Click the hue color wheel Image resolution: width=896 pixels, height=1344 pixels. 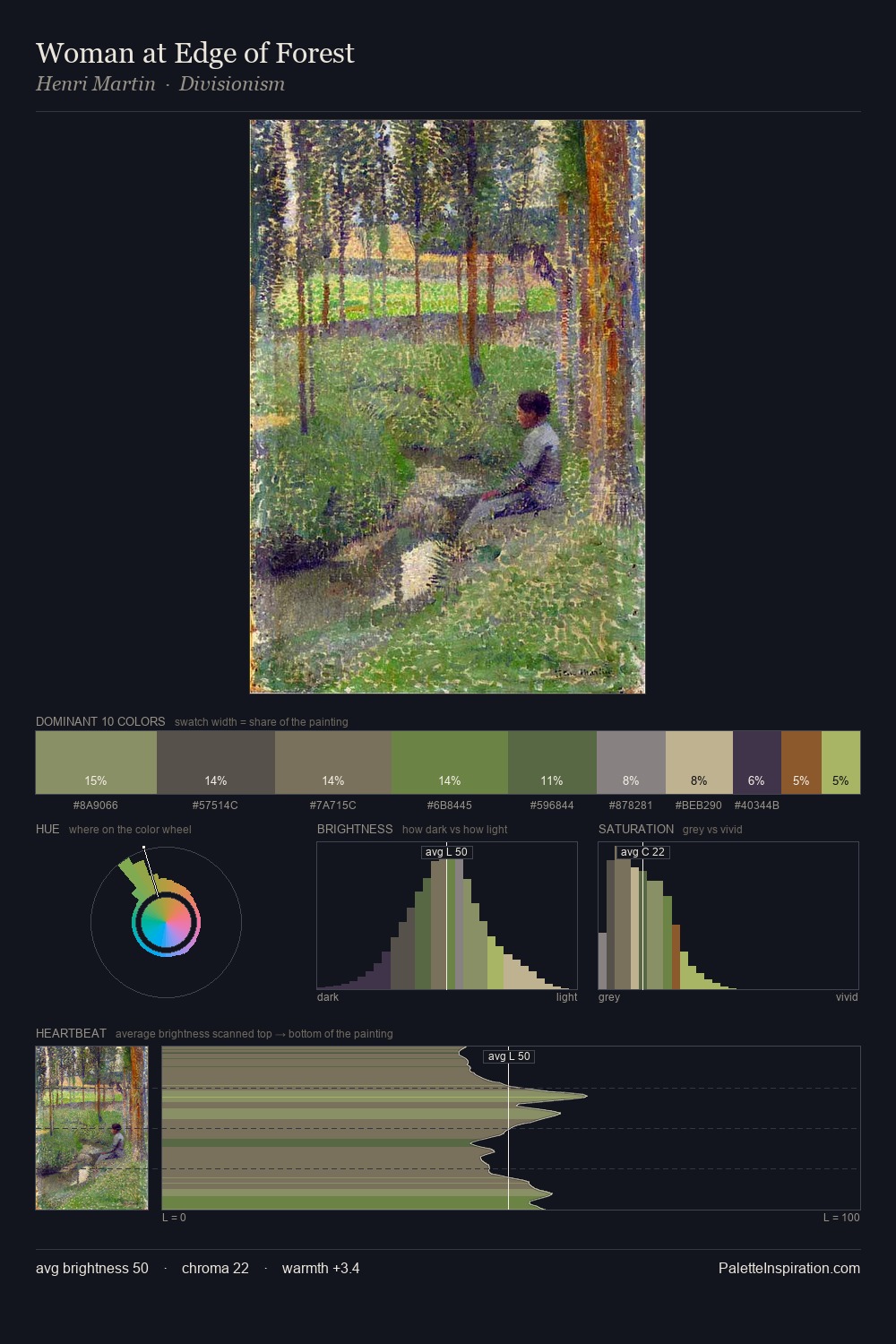166,922
